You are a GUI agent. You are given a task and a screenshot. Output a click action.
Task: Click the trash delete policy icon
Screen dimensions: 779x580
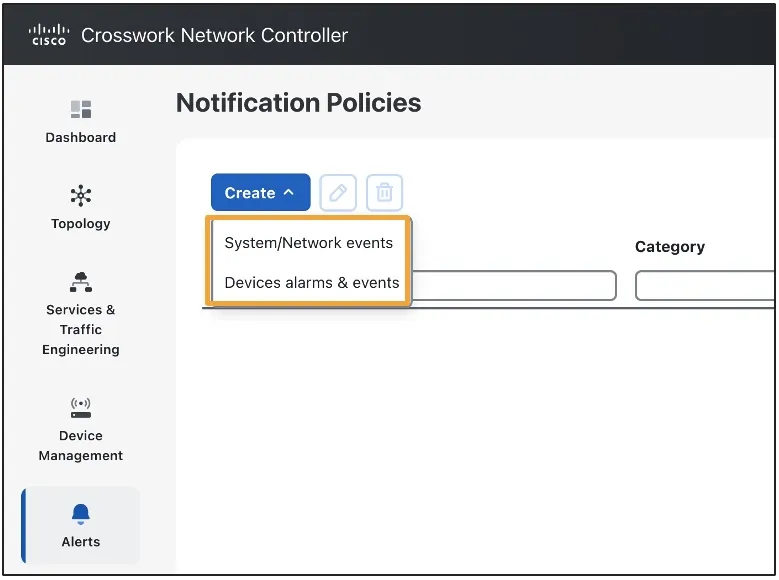click(384, 192)
